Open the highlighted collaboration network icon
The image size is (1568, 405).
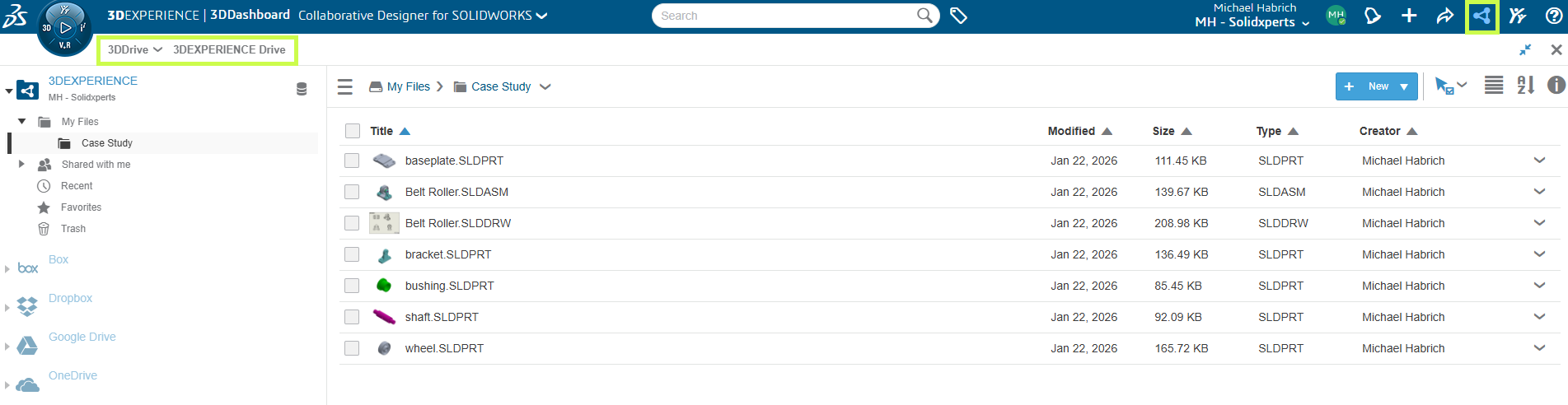(1481, 16)
